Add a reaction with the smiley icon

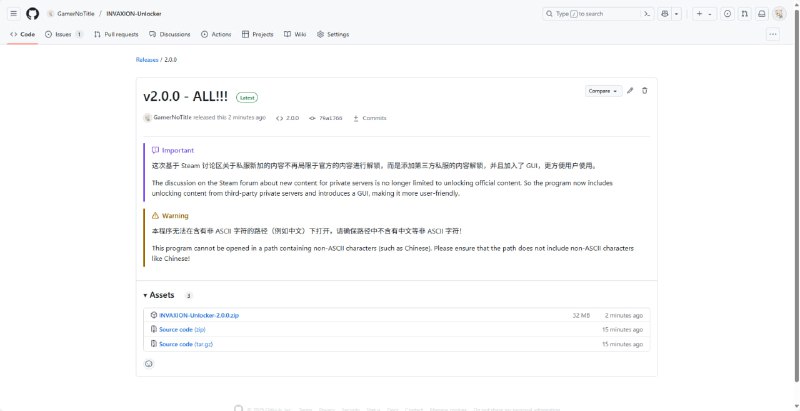(x=149, y=363)
